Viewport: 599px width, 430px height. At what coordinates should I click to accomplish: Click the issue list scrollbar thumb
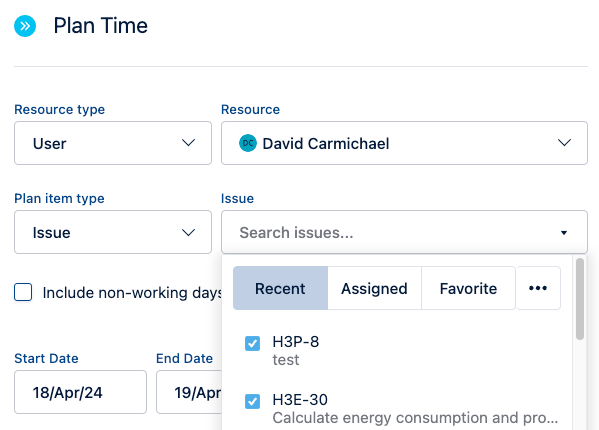[x=580, y=299]
